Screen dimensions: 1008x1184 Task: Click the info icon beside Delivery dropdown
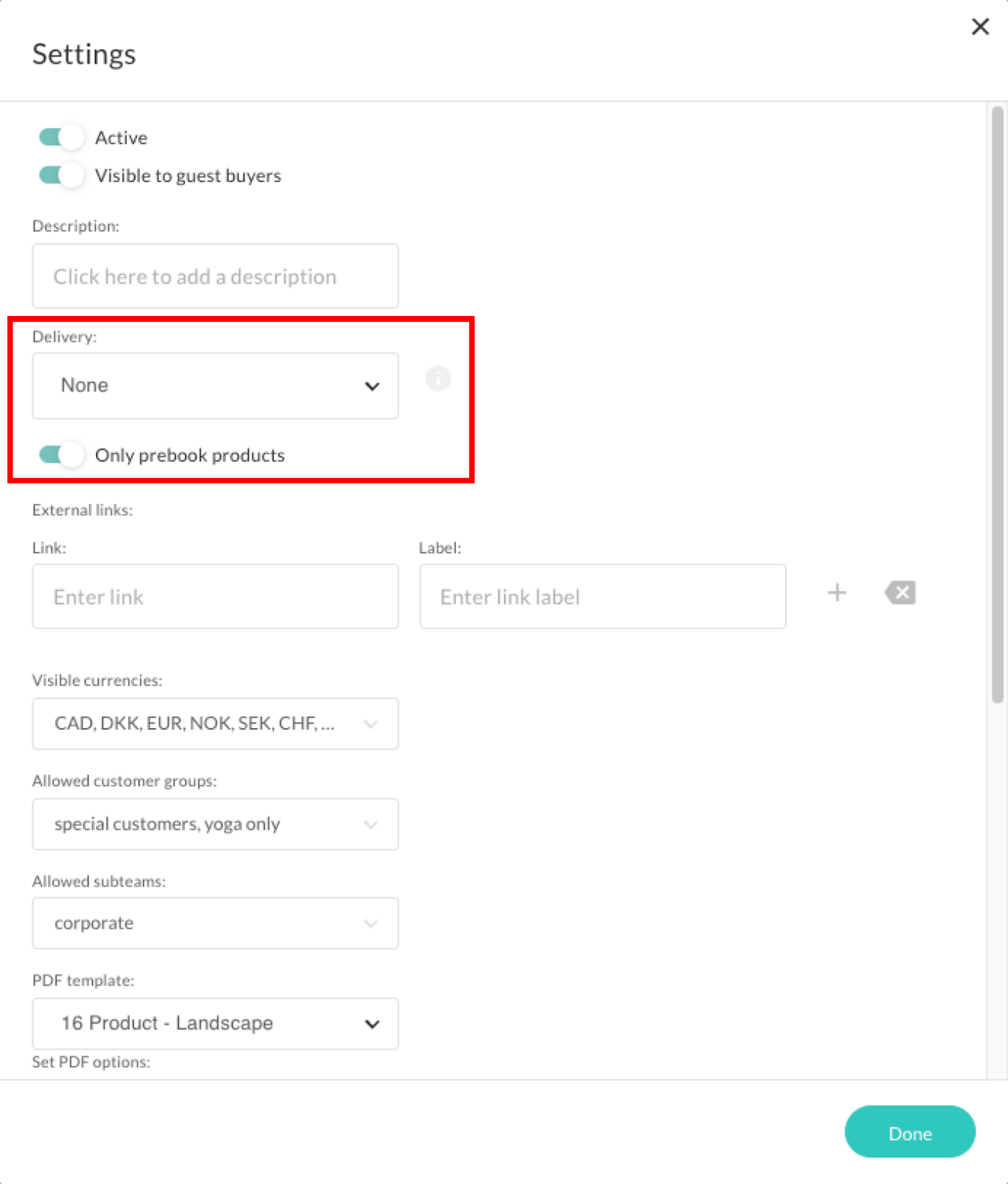coord(437,379)
